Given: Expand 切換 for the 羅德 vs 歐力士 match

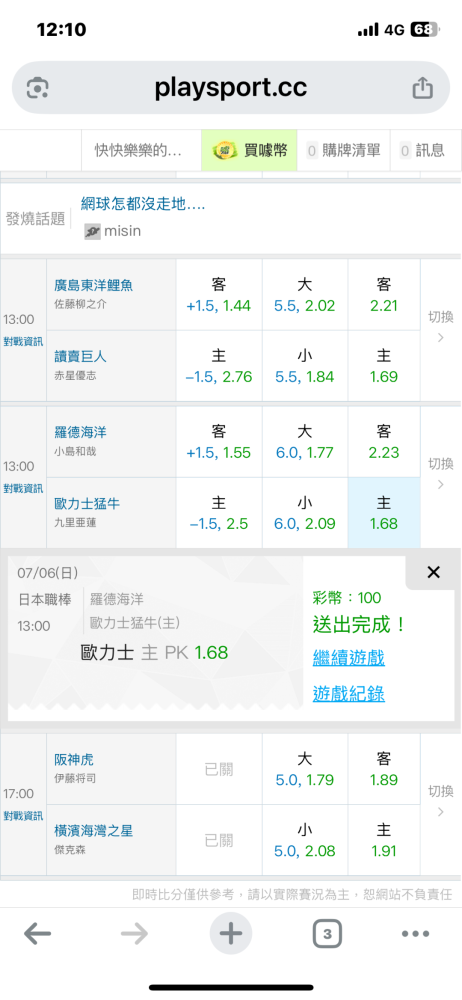Looking at the screenshot, I should [440, 474].
